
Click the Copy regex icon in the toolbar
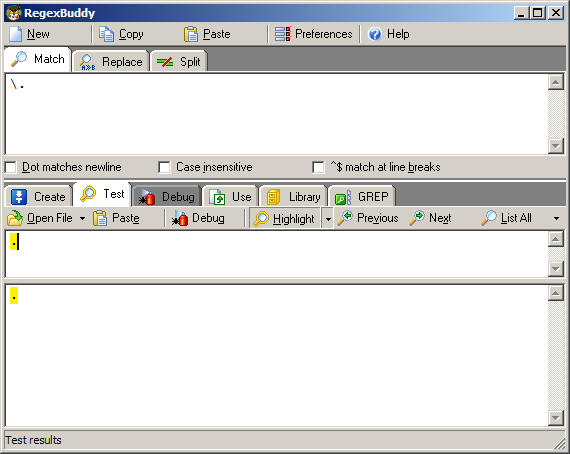click(x=107, y=34)
